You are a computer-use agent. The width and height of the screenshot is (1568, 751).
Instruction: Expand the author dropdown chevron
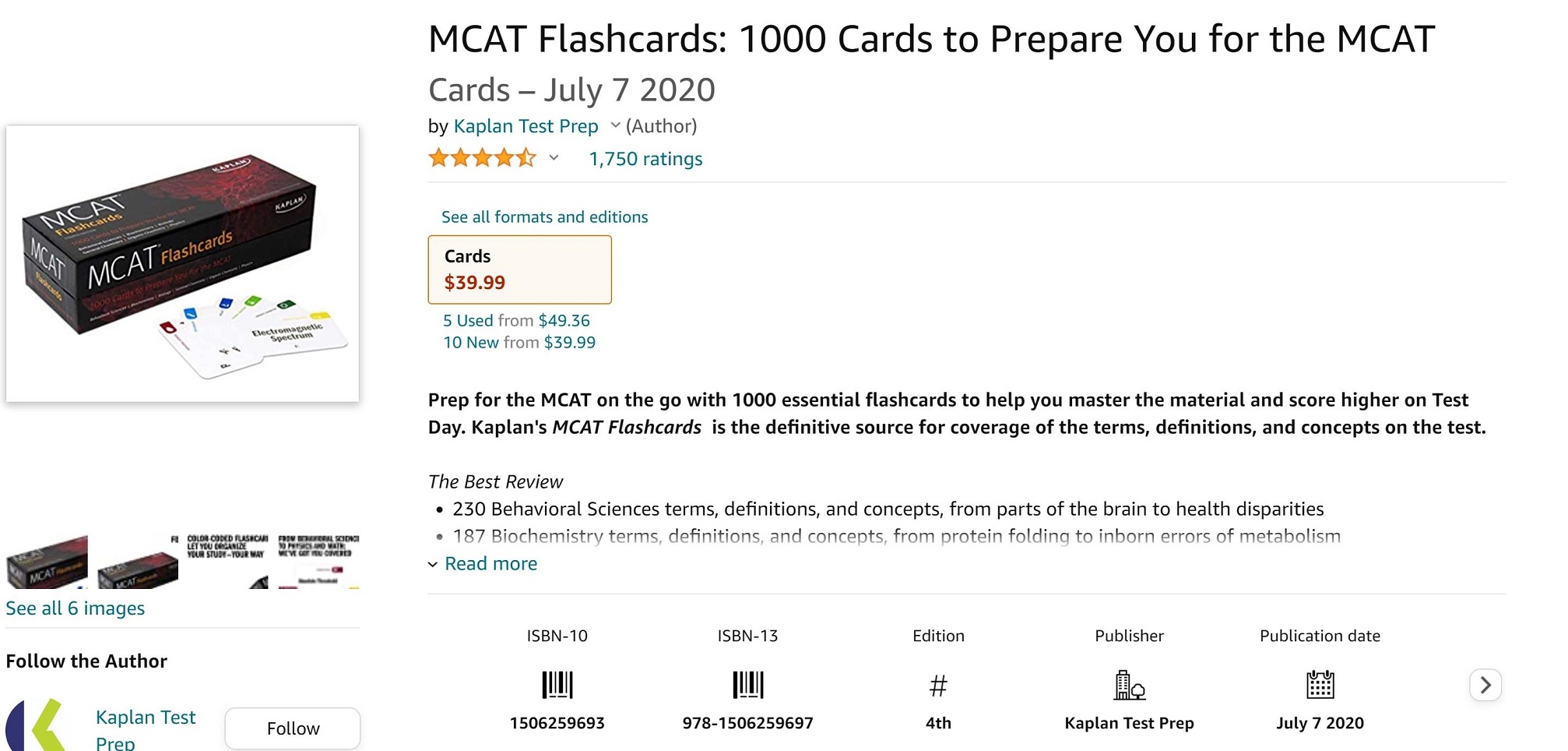(x=615, y=125)
